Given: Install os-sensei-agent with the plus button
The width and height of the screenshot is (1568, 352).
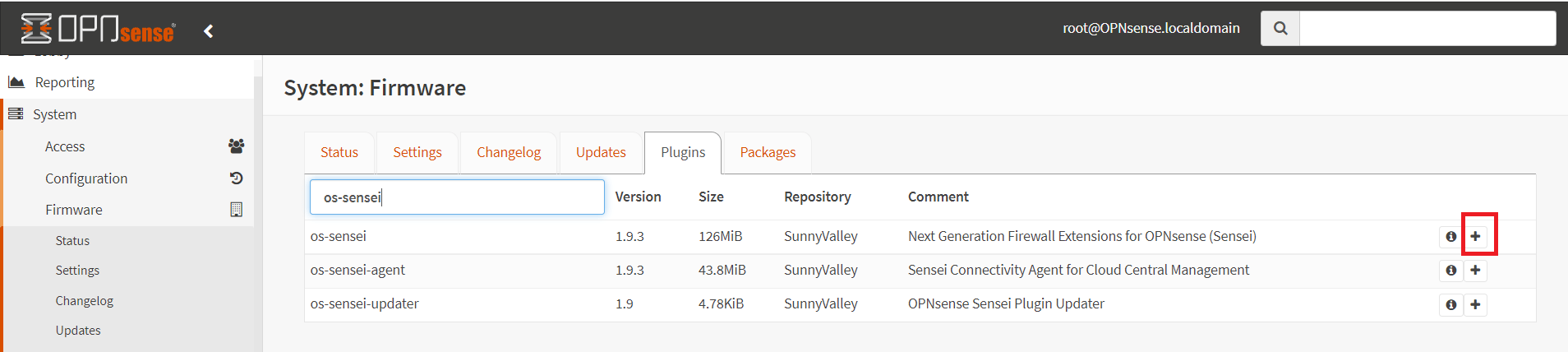Looking at the screenshot, I should coord(1476,270).
